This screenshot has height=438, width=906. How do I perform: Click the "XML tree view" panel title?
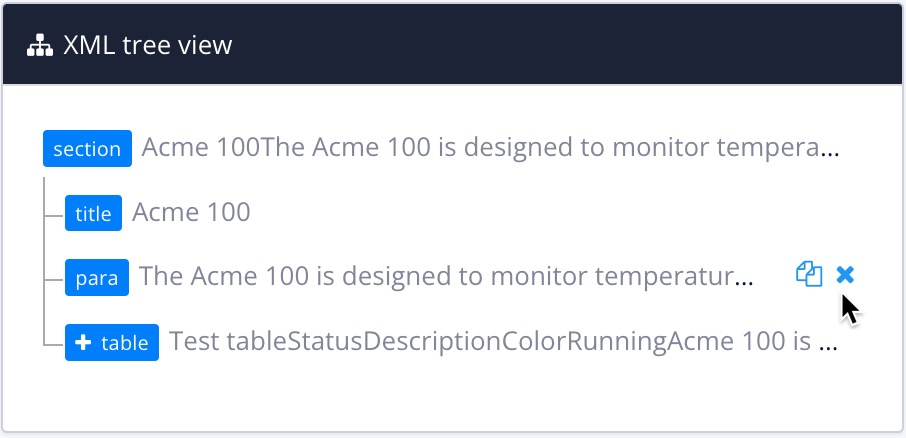coord(147,45)
